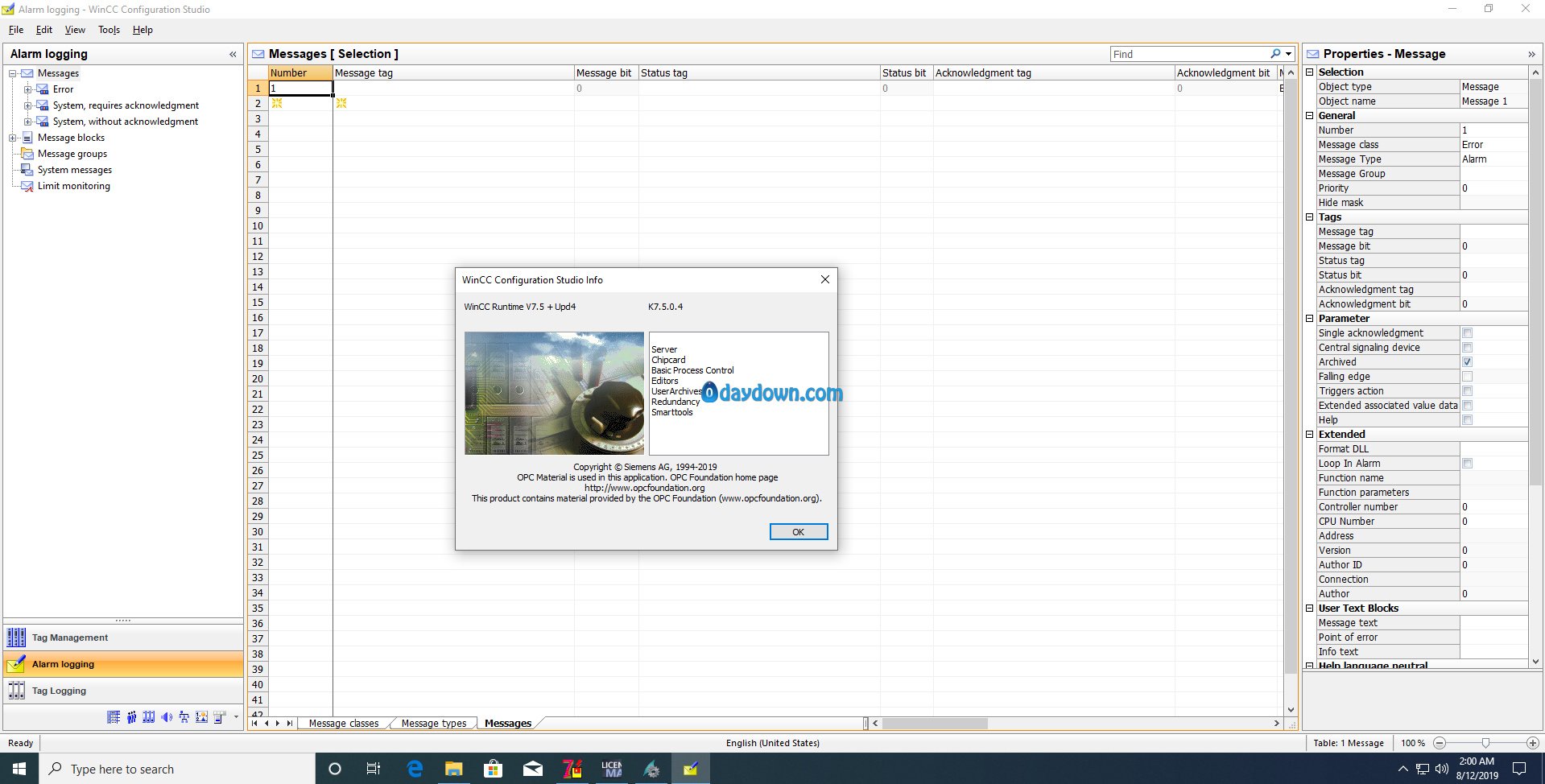Open the Tag Logging editor icon

tap(16, 691)
